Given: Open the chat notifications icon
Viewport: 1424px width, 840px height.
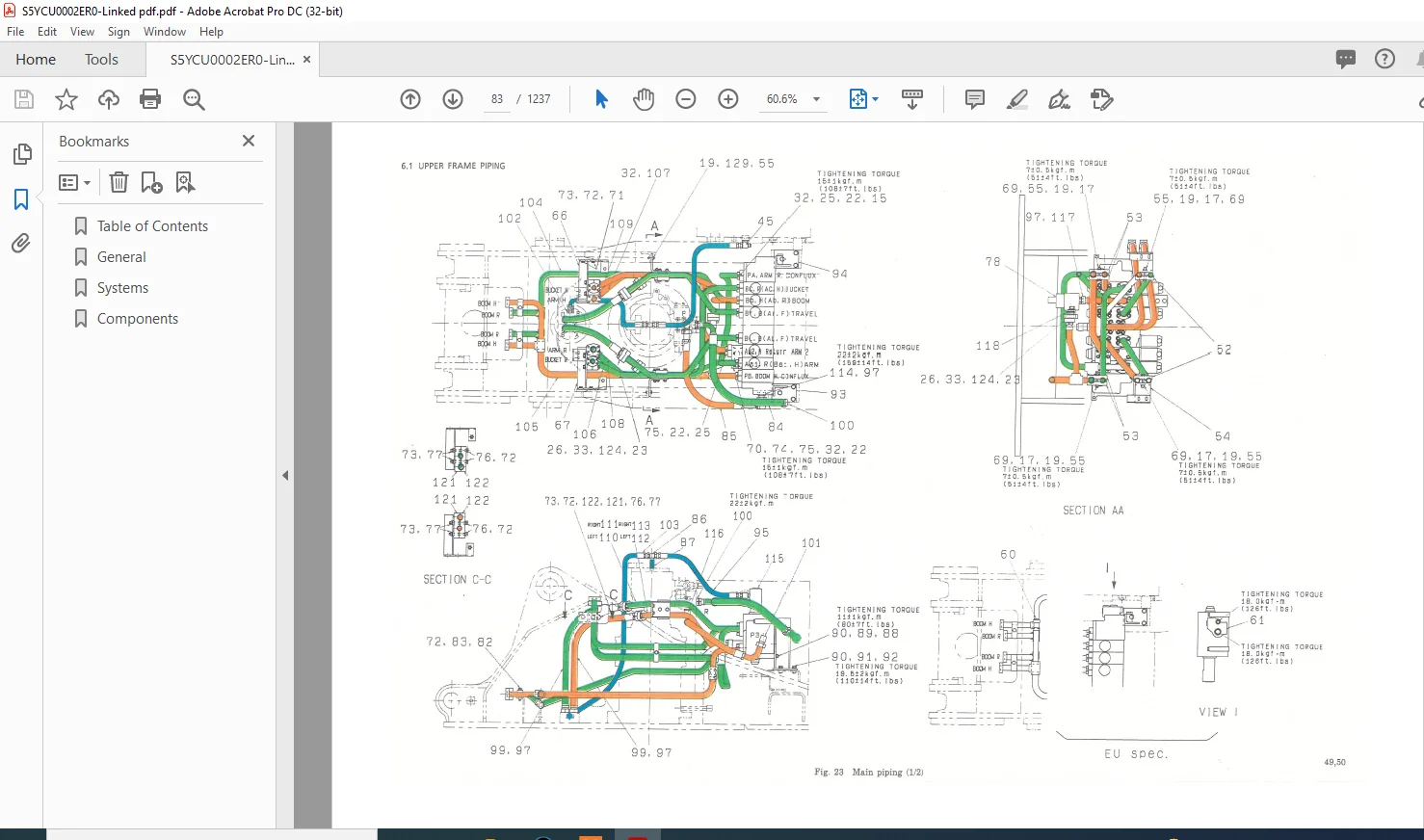Looking at the screenshot, I should pyautogui.click(x=1346, y=59).
